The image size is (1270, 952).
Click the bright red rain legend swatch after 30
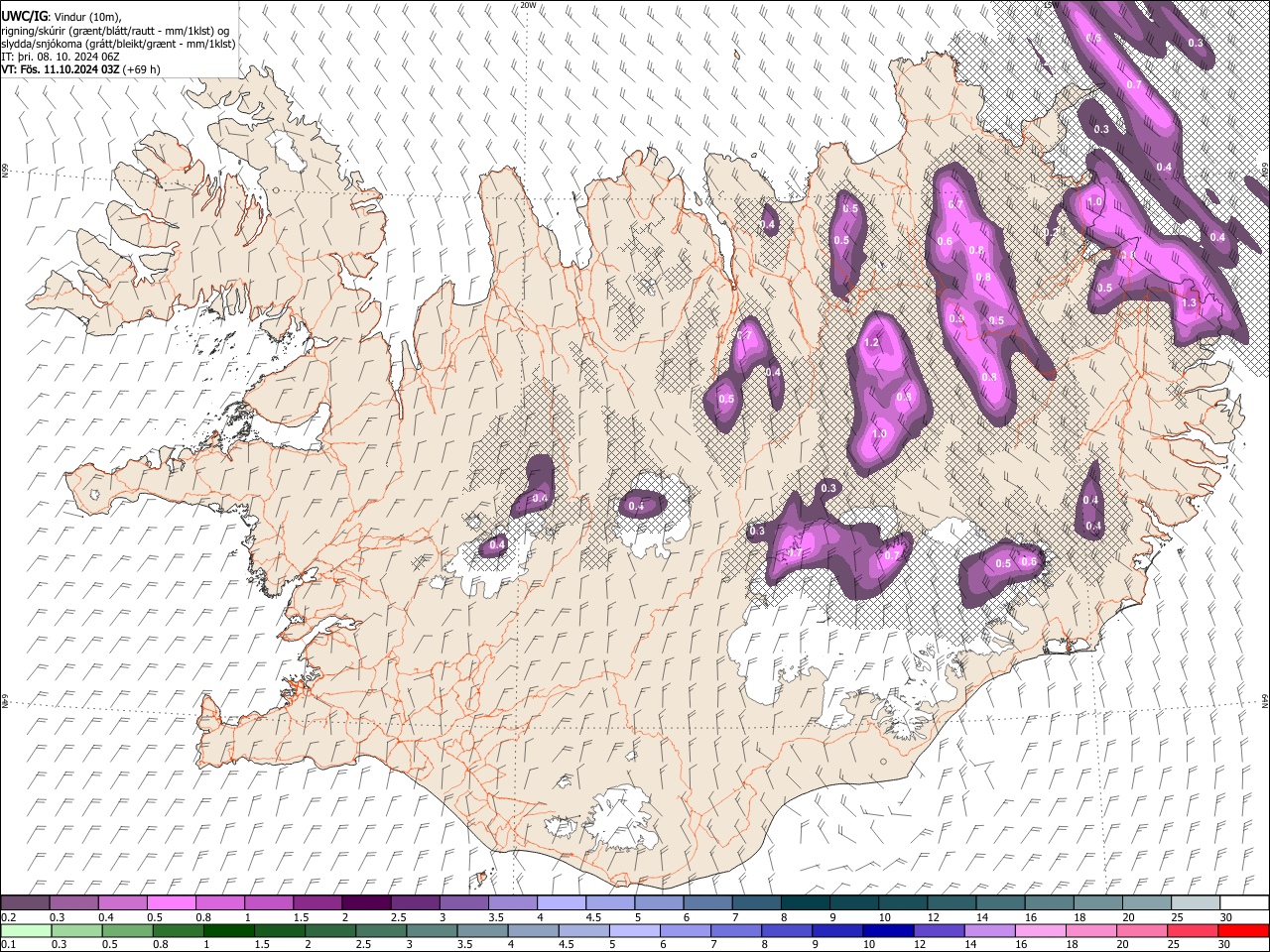(x=1244, y=930)
